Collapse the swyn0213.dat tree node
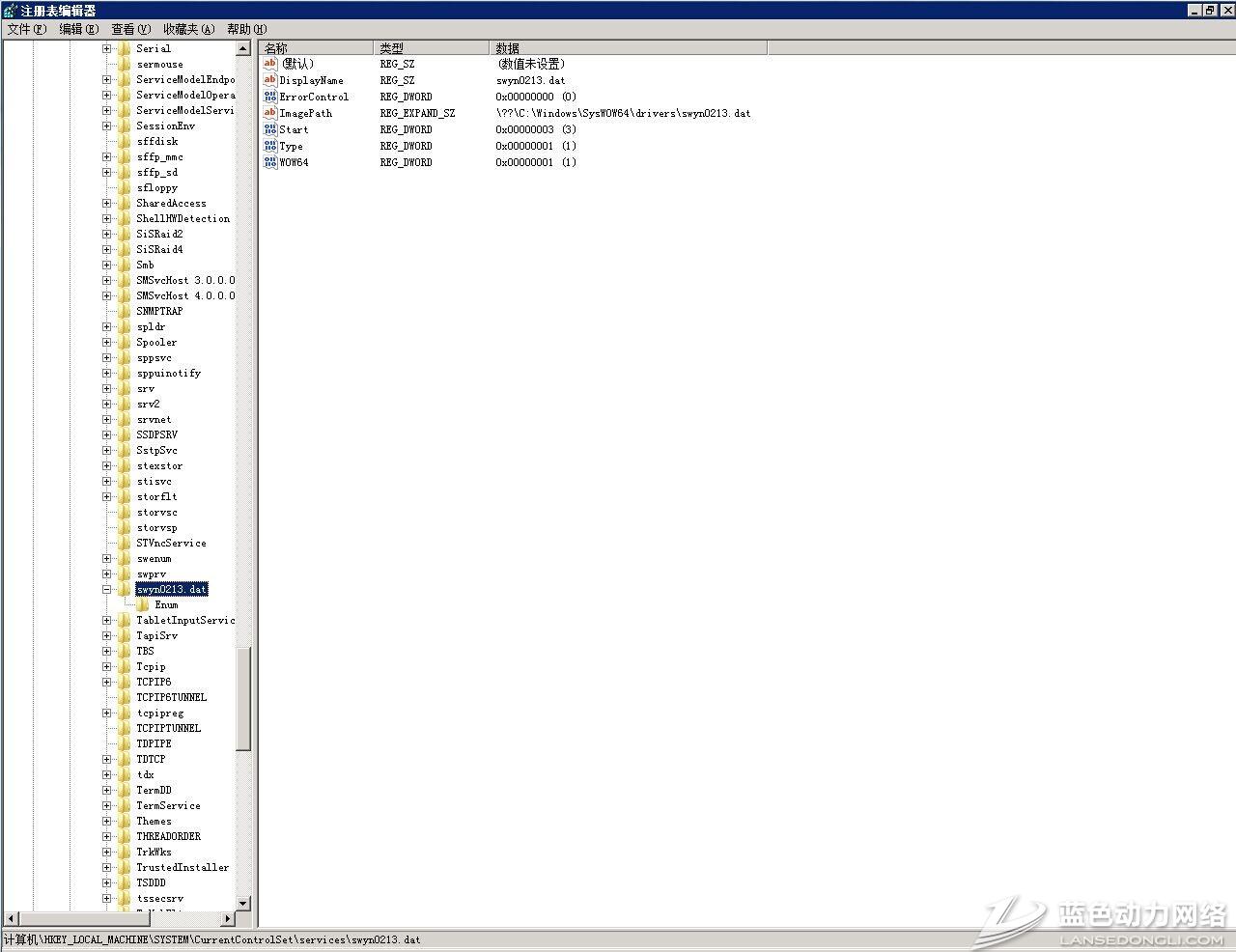The height and width of the screenshot is (952, 1236). click(106, 589)
